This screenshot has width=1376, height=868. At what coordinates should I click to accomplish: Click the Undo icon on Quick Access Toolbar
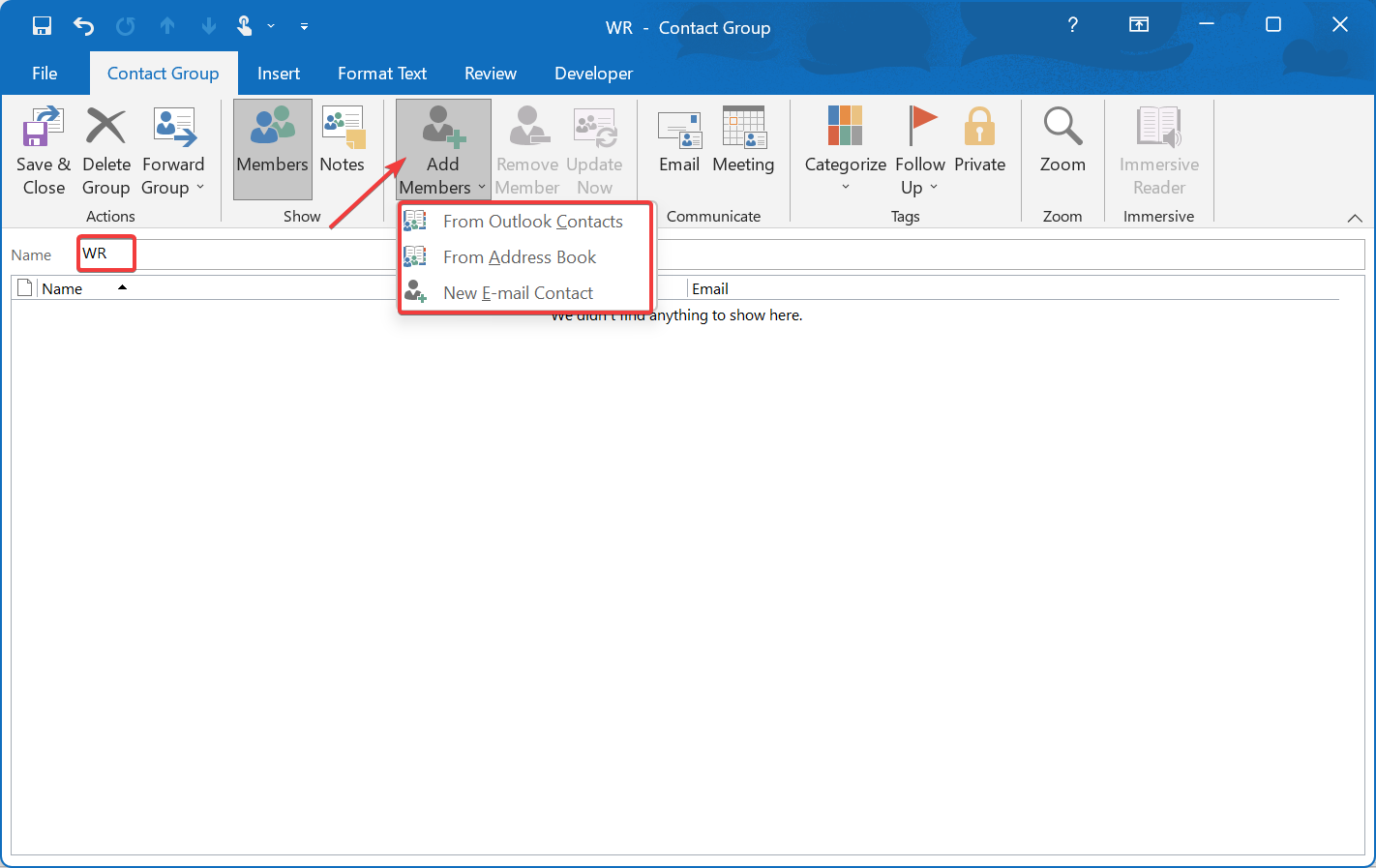pos(83,26)
